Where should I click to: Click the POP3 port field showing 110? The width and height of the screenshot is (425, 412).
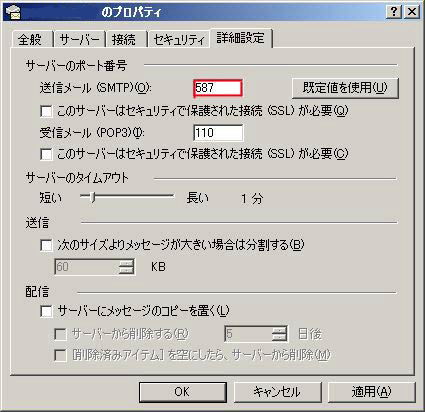point(218,133)
